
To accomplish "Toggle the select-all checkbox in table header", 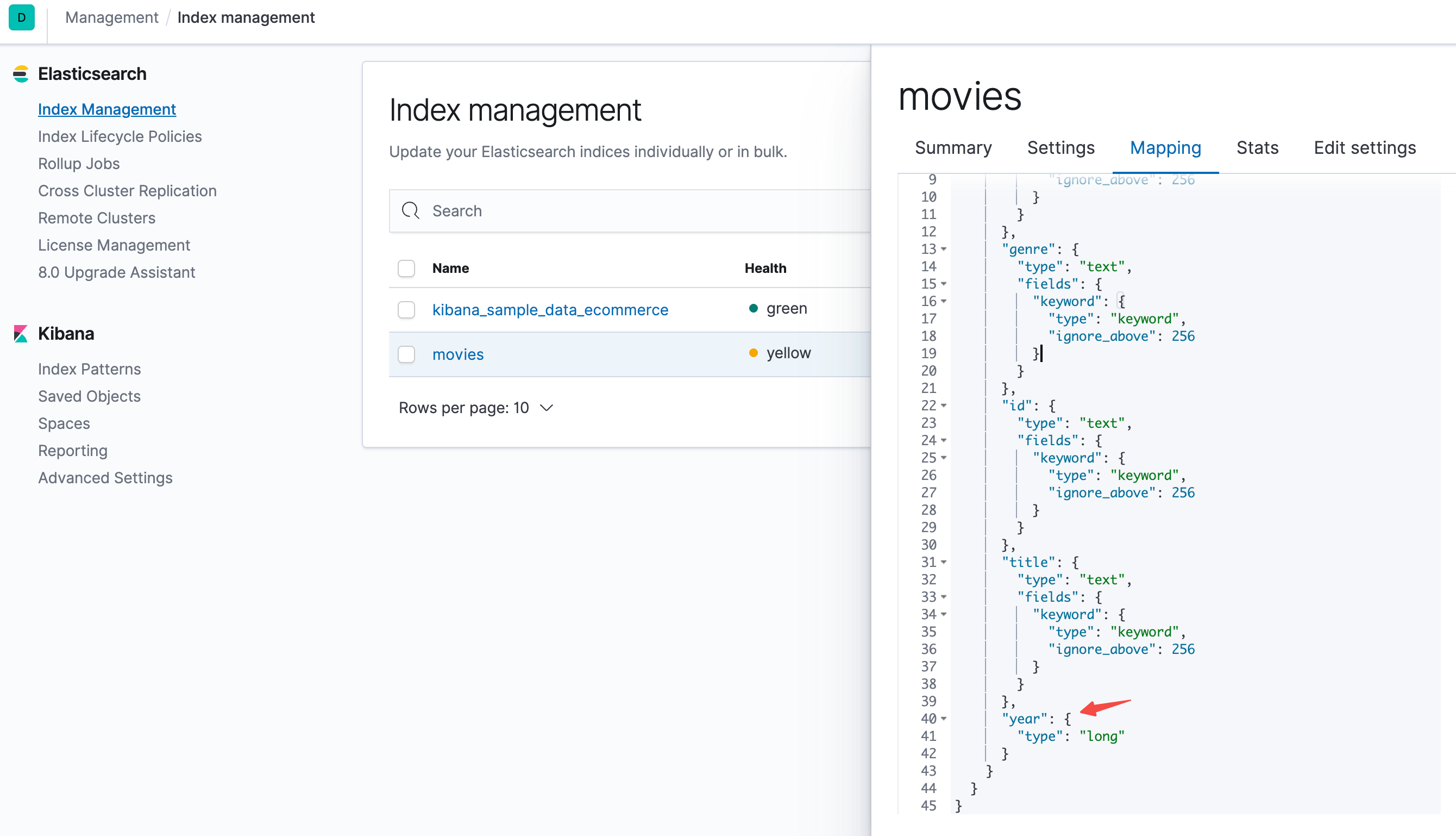I will click(406, 268).
